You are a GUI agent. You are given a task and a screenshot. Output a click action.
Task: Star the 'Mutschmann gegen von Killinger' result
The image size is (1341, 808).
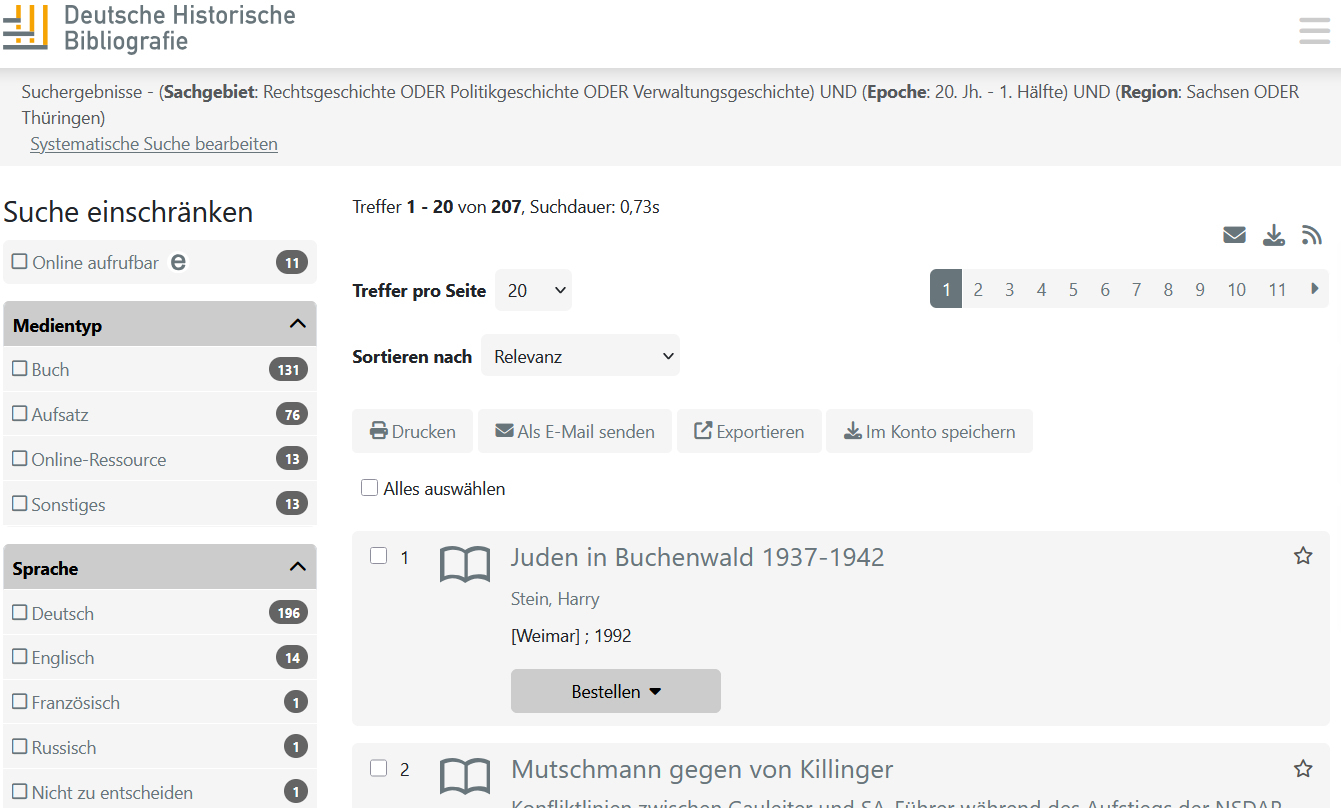[x=1302, y=768]
